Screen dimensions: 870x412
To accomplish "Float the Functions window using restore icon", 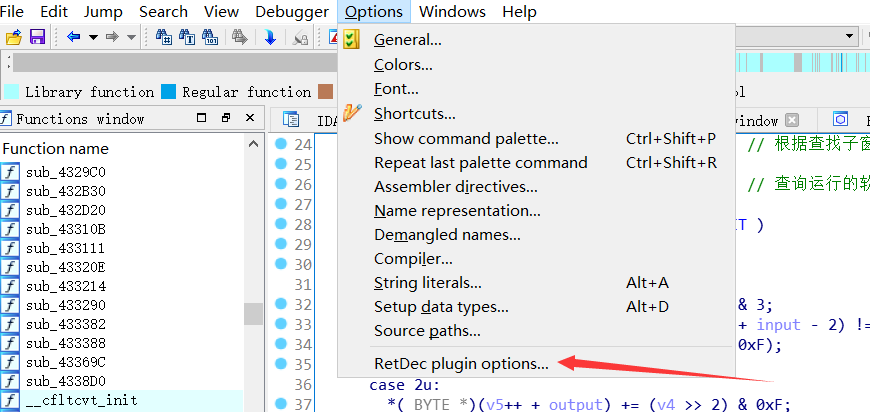I will 225,118.
